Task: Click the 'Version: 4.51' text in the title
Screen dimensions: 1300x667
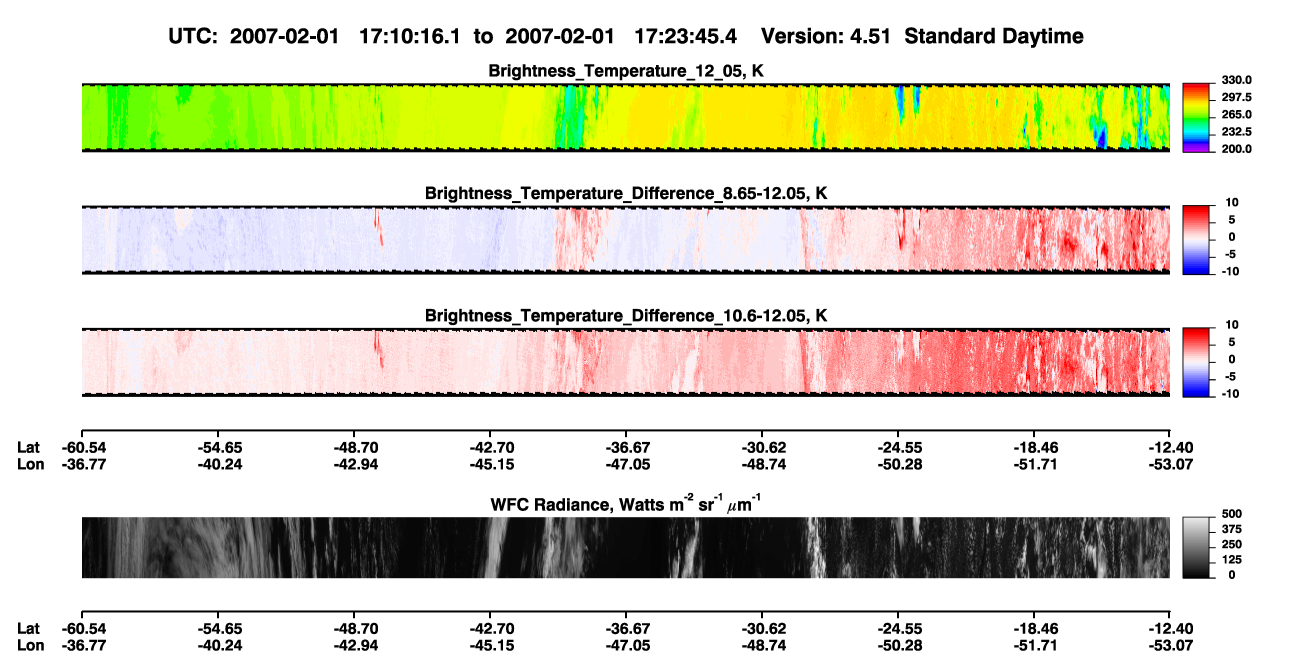Action: pos(824,36)
